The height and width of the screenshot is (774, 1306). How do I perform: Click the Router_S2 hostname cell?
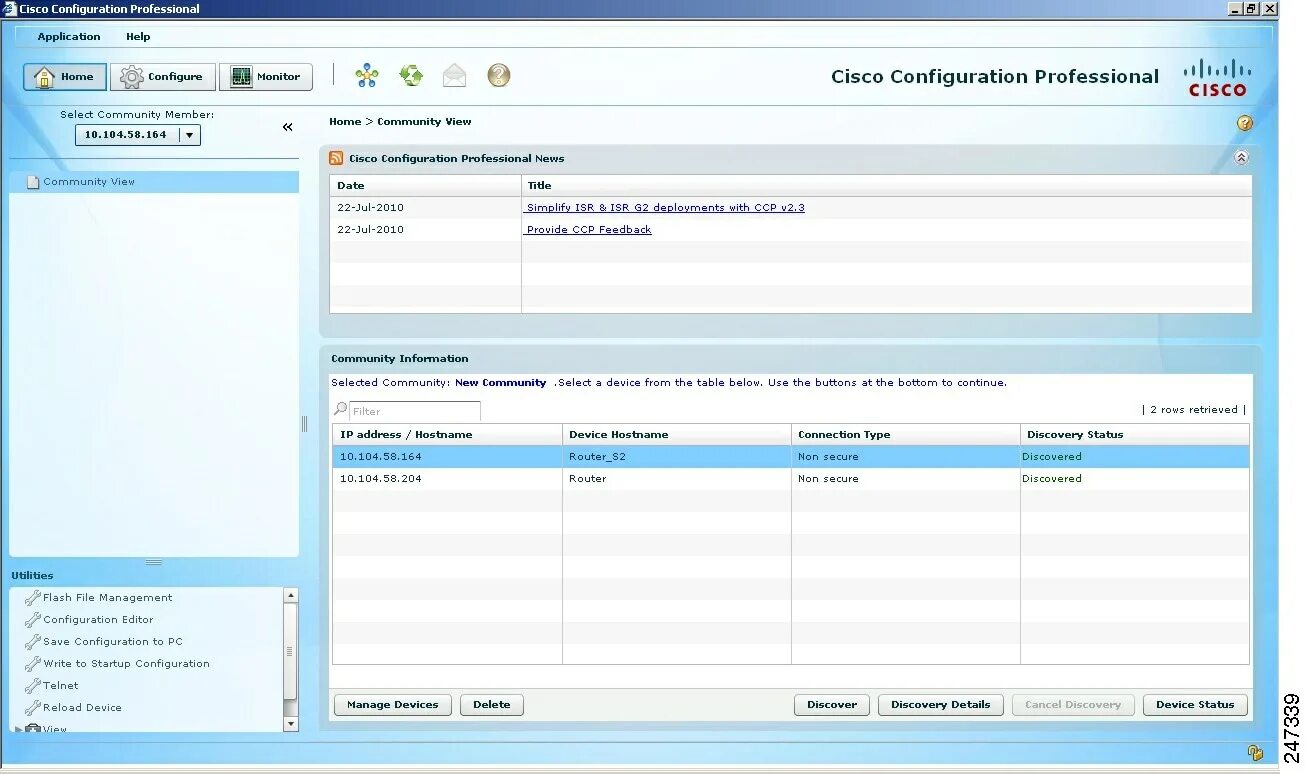(x=677, y=457)
